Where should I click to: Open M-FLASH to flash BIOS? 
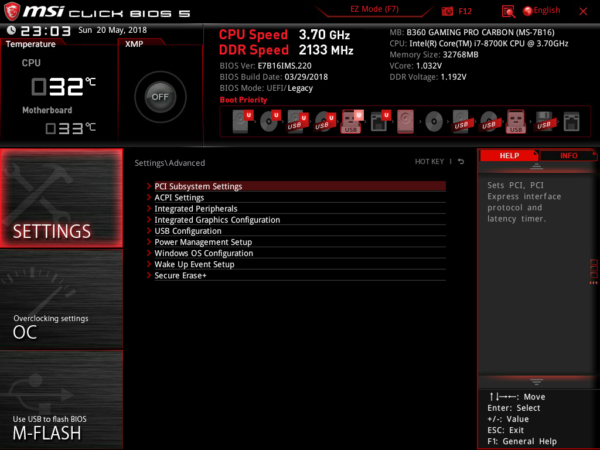[x=61, y=399]
